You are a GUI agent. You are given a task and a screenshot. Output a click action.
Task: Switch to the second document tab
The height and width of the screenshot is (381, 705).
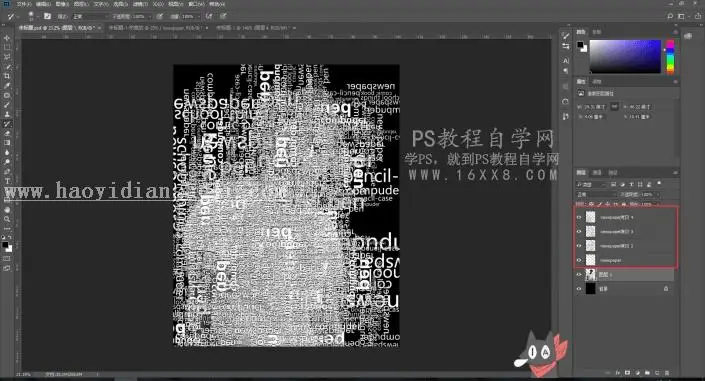157,28
